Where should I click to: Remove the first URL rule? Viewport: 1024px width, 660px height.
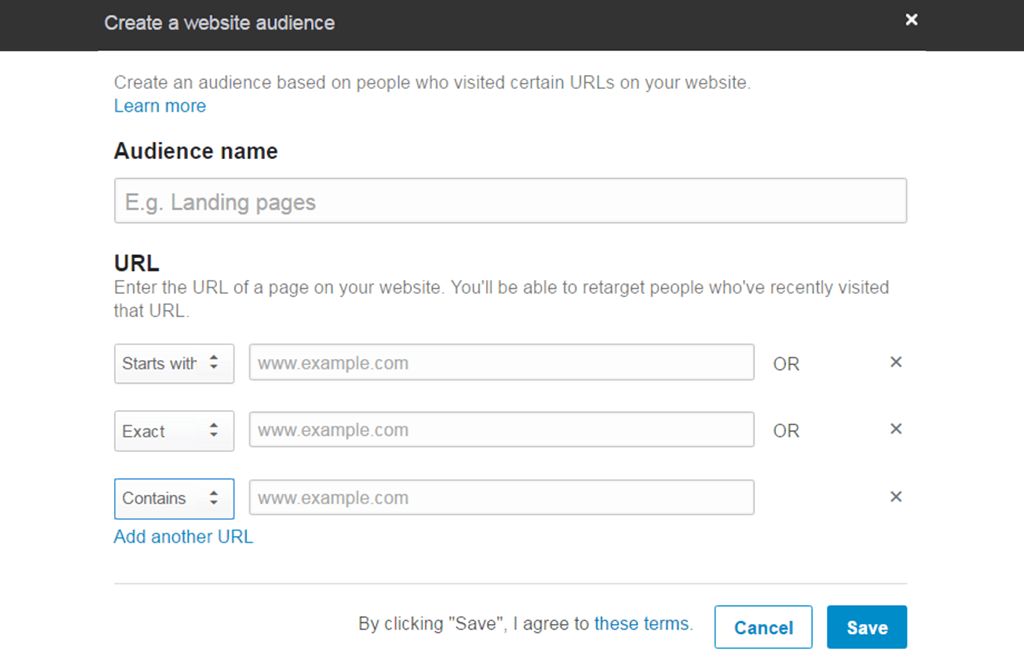(896, 362)
